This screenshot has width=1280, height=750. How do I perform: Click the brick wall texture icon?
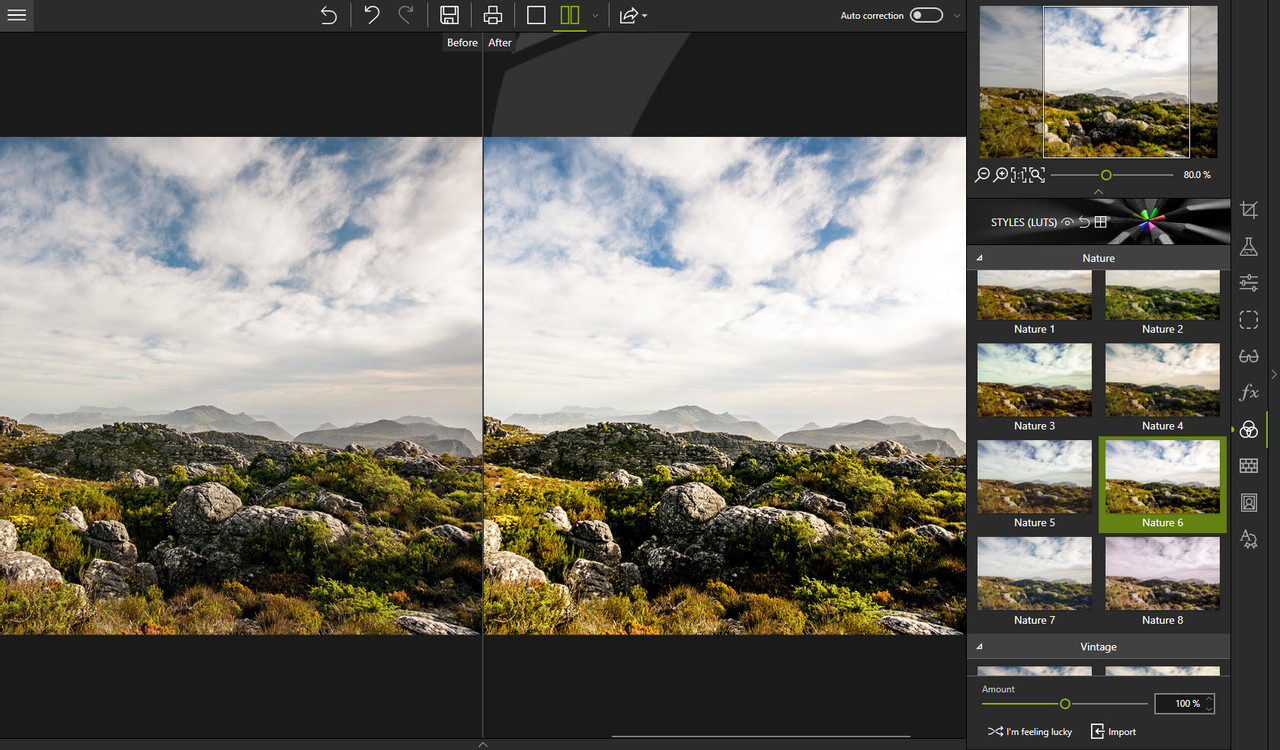tap(1248, 466)
